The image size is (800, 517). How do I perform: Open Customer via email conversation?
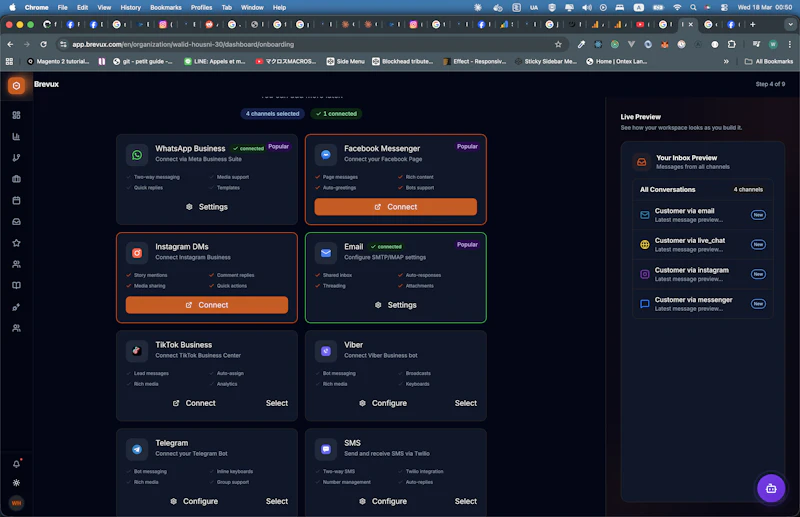[703, 215]
